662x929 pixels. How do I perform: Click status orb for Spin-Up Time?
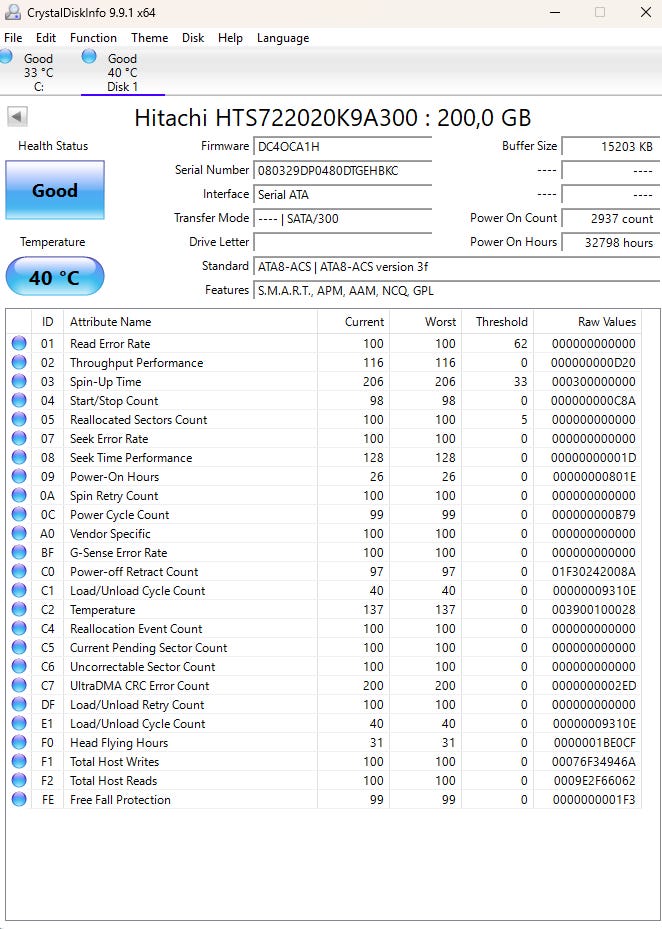(19, 381)
